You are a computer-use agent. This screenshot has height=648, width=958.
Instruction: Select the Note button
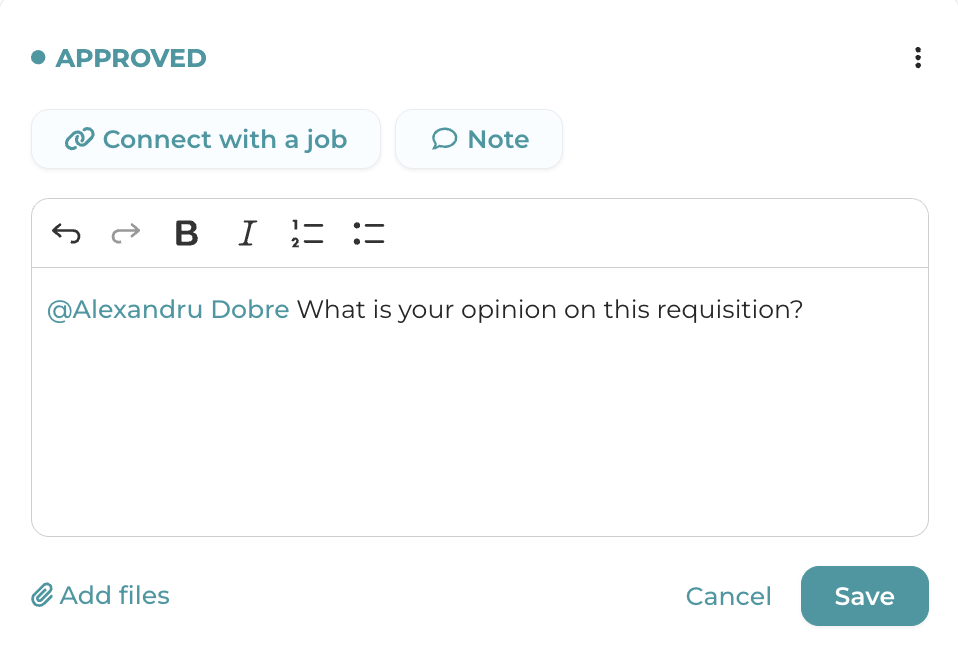click(x=479, y=139)
